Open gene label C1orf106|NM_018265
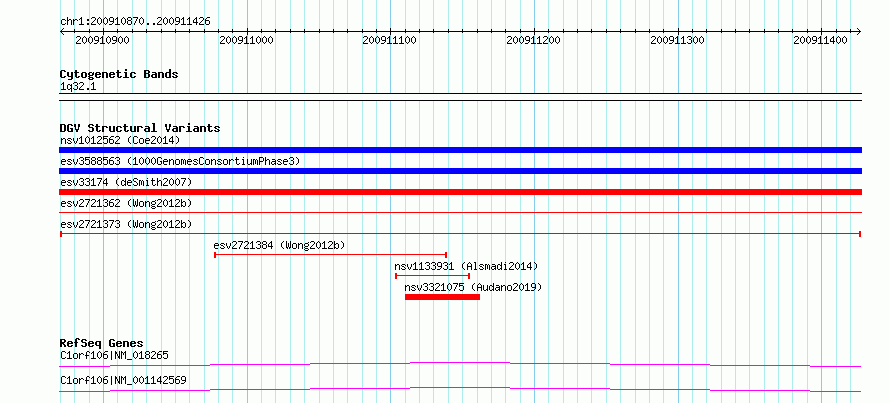Viewport: 890px width, 403px height. [x=114, y=356]
